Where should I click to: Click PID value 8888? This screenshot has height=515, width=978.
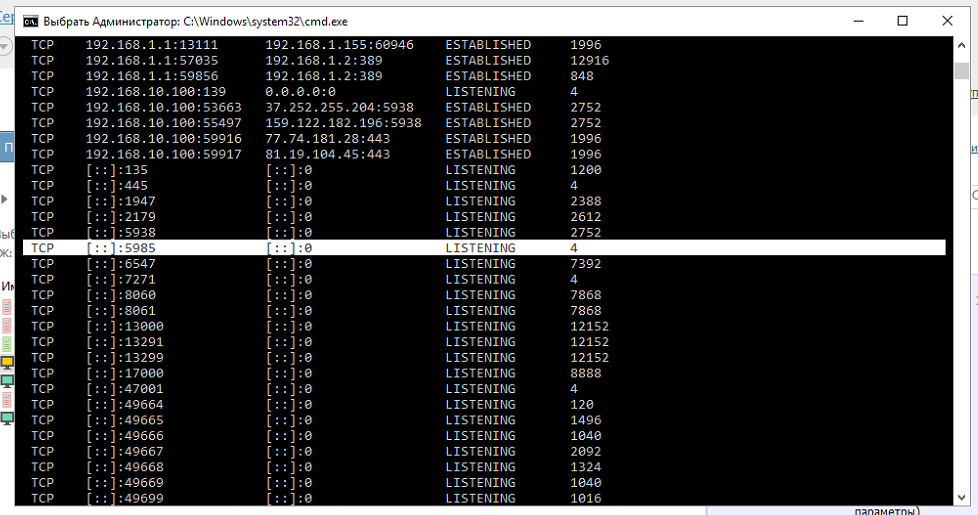point(586,373)
